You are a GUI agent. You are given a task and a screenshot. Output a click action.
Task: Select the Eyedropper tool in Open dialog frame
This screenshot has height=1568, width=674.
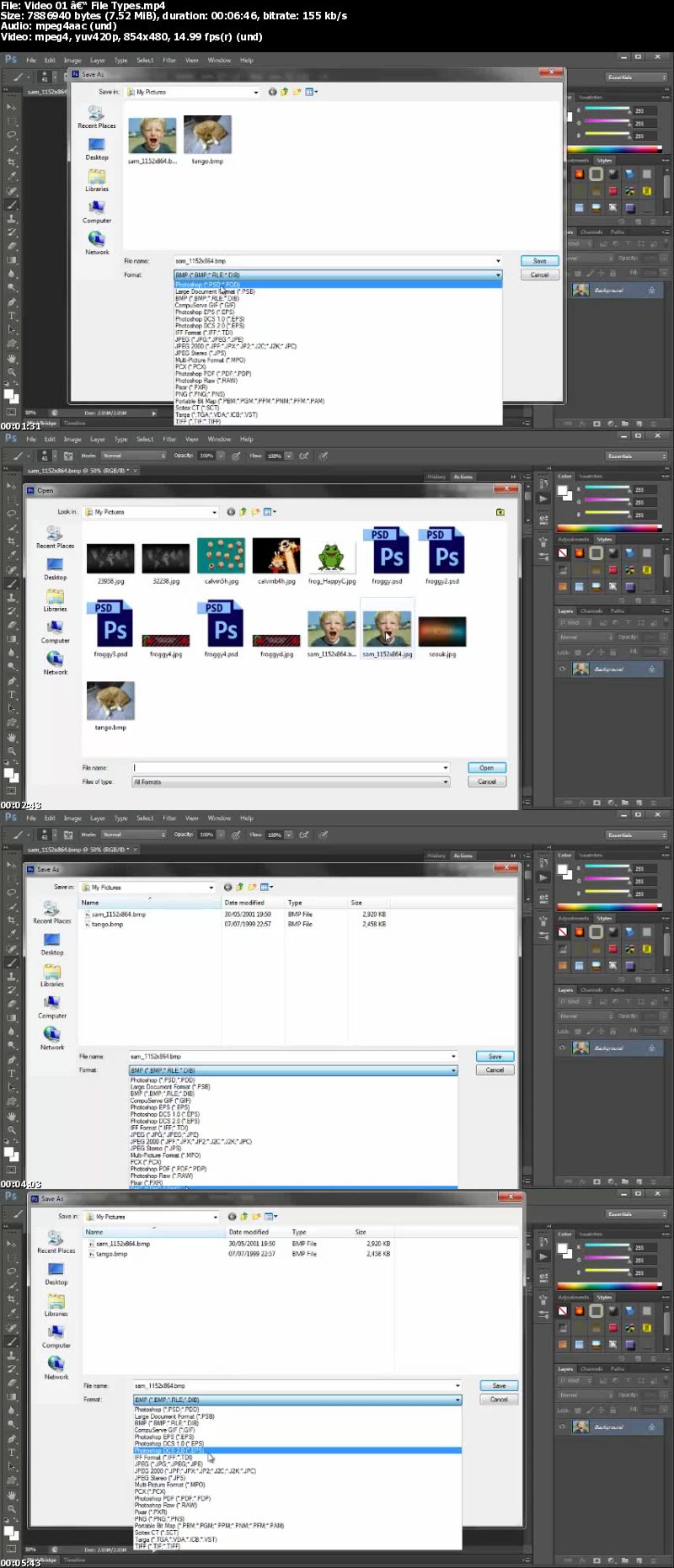[12, 555]
